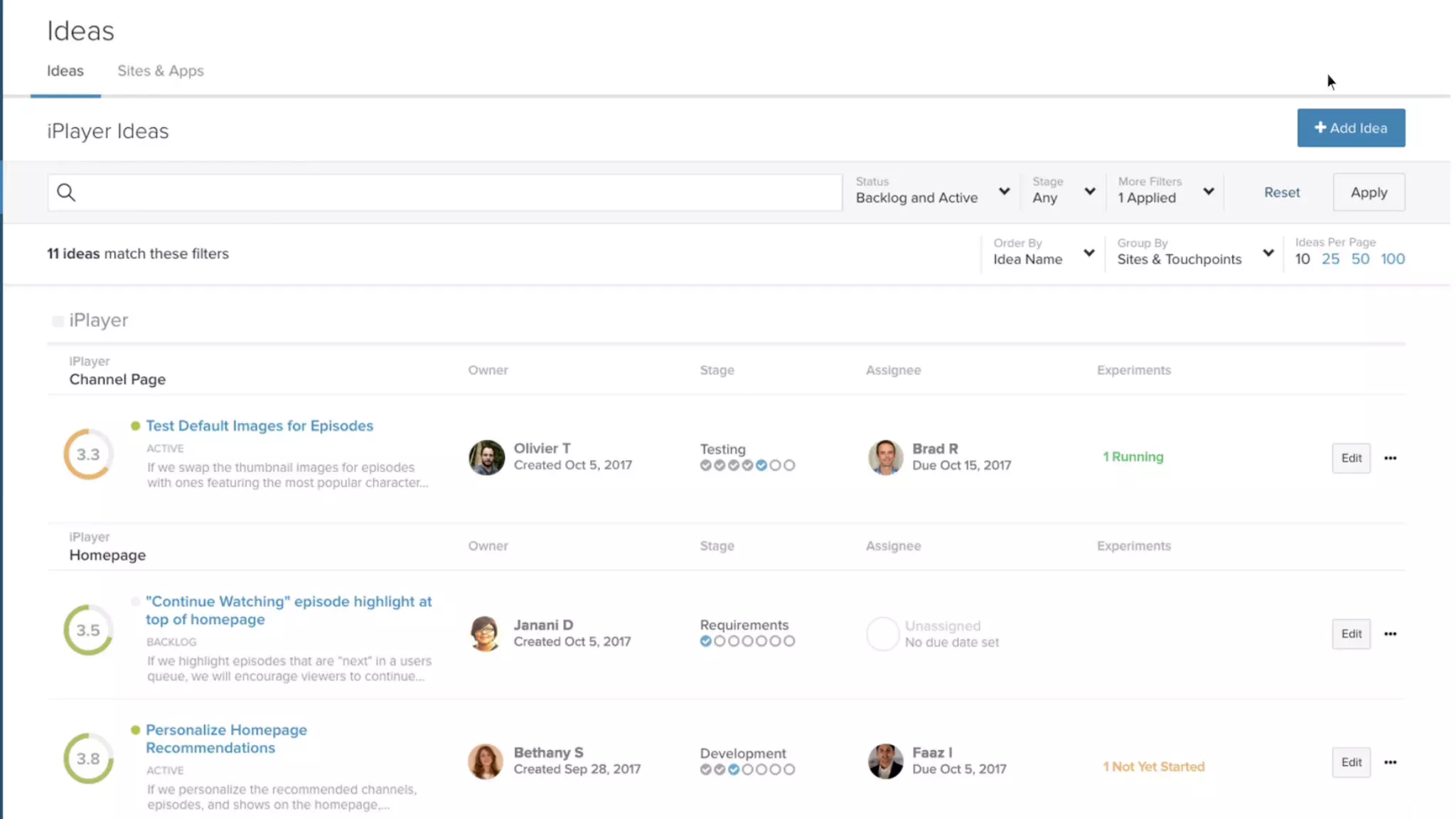
Task: Open more options for Continue Watching idea
Action: 1390,634
